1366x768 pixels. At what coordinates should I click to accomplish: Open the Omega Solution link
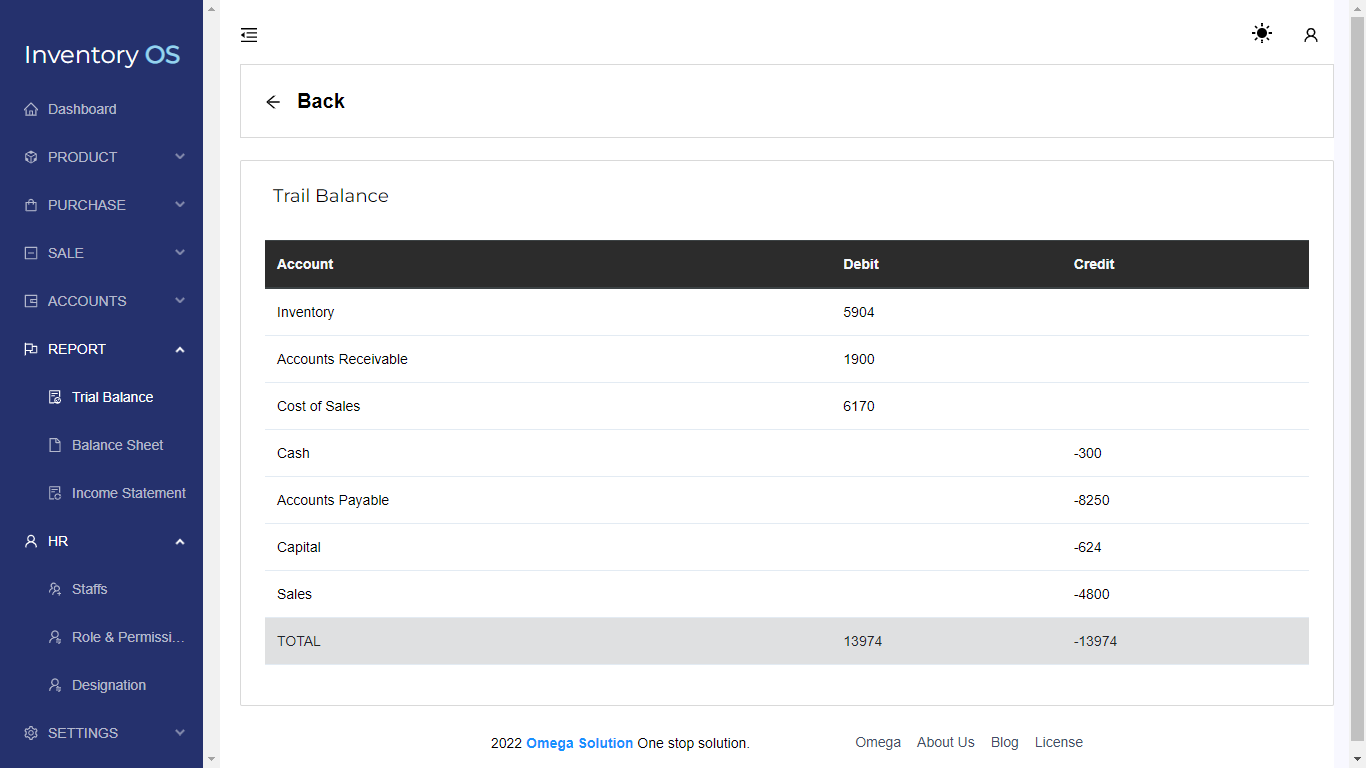pyautogui.click(x=579, y=743)
